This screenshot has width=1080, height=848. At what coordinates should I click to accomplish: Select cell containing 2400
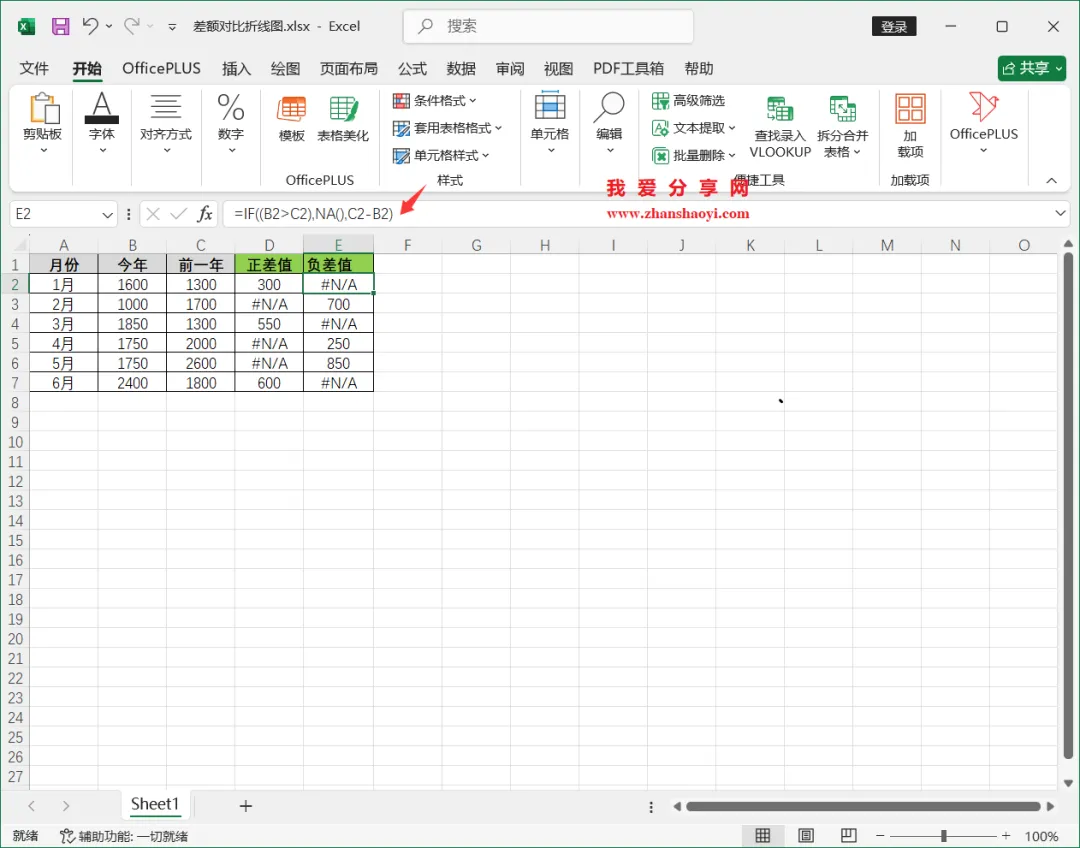click(x=132, y=383)
